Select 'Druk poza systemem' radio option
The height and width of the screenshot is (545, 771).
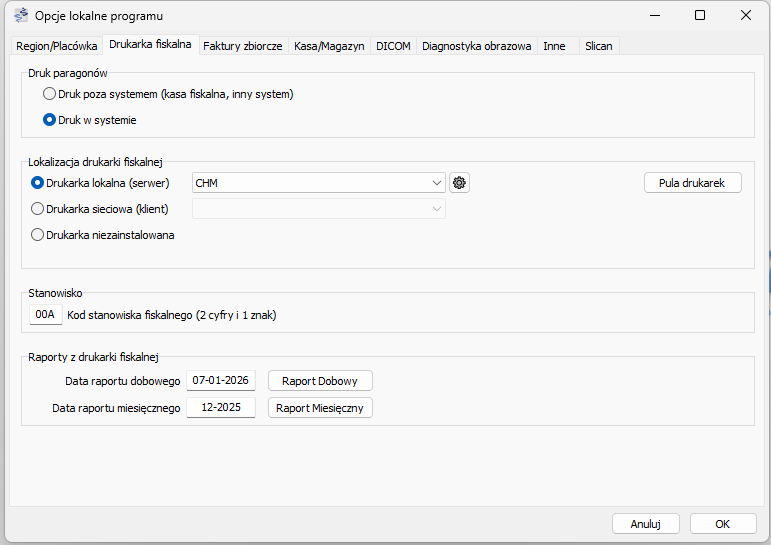(x=49, y=94)
